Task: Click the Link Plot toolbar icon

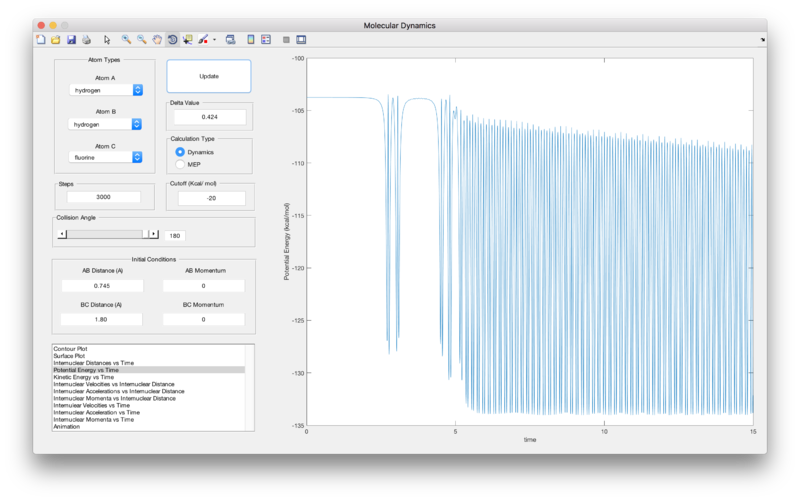Action: click(x=231, y=40)
